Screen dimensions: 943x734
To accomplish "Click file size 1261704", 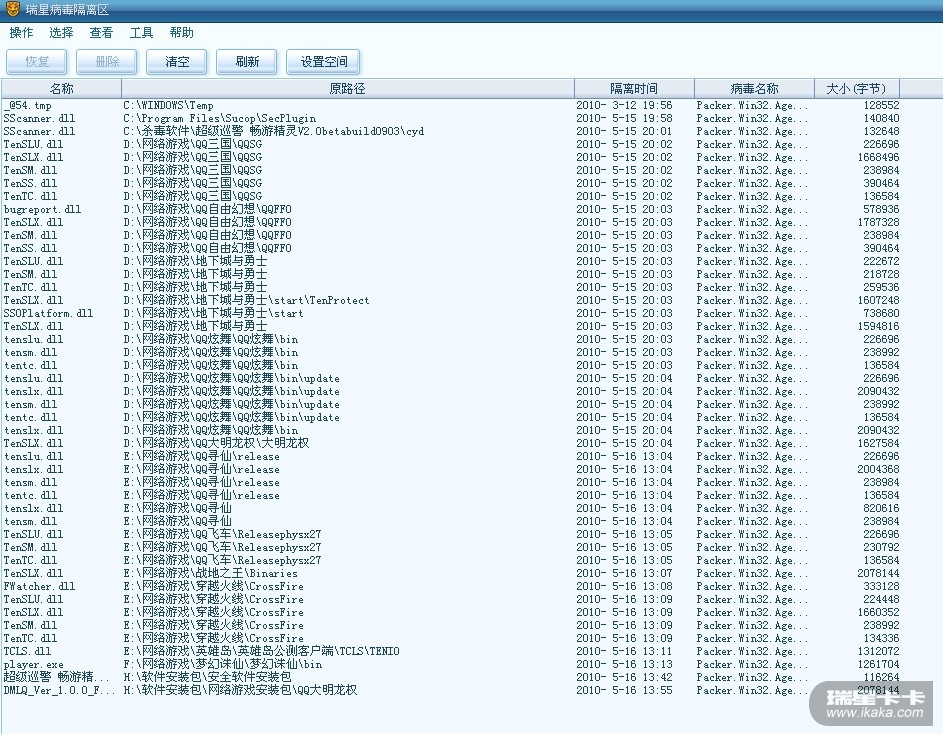I will pos(879,664).
